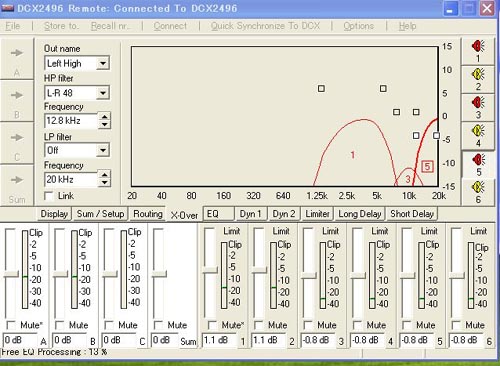The height and width of the screenshot is (366, 500).
Task: Select output 1 speaker icon
Action: coord(478,51)
